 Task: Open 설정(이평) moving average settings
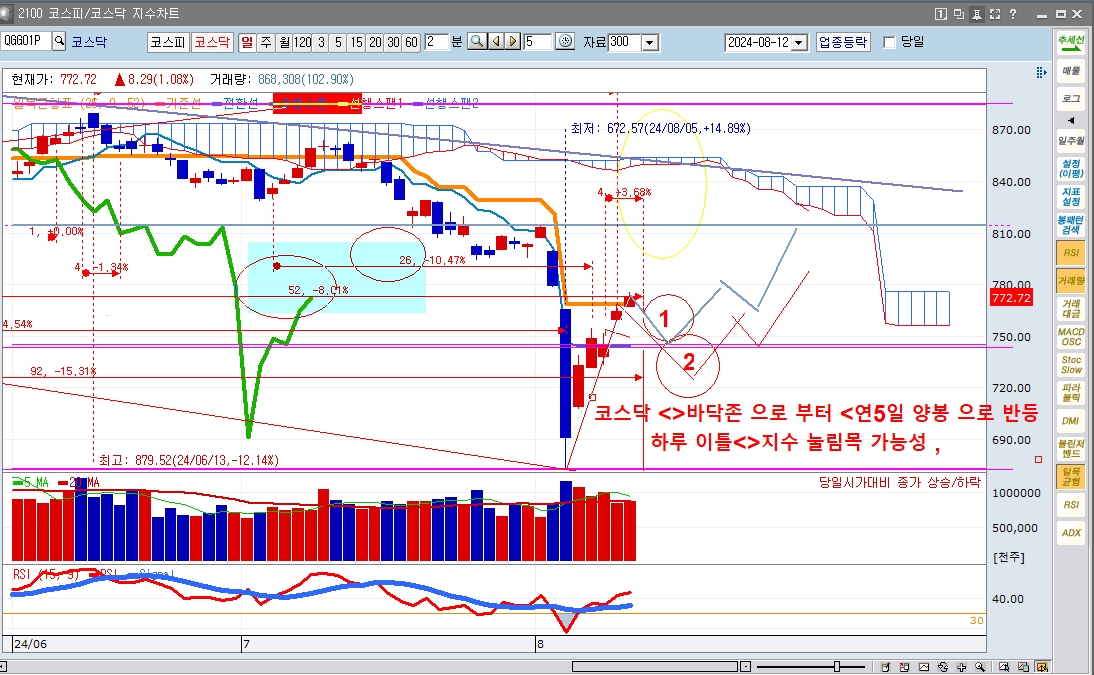click(x=1071, y=168)
